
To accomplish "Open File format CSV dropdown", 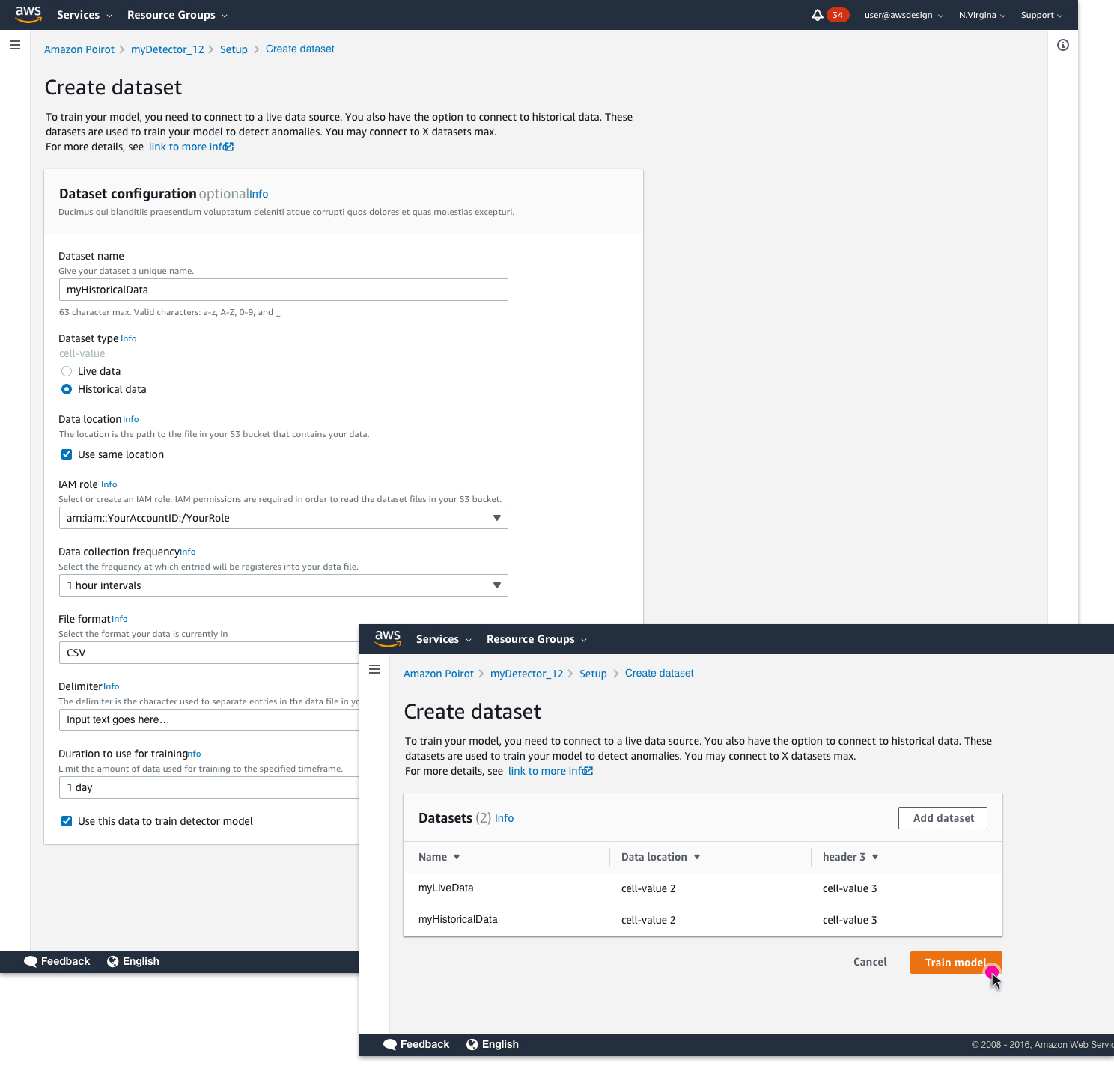I will (209, 653).
